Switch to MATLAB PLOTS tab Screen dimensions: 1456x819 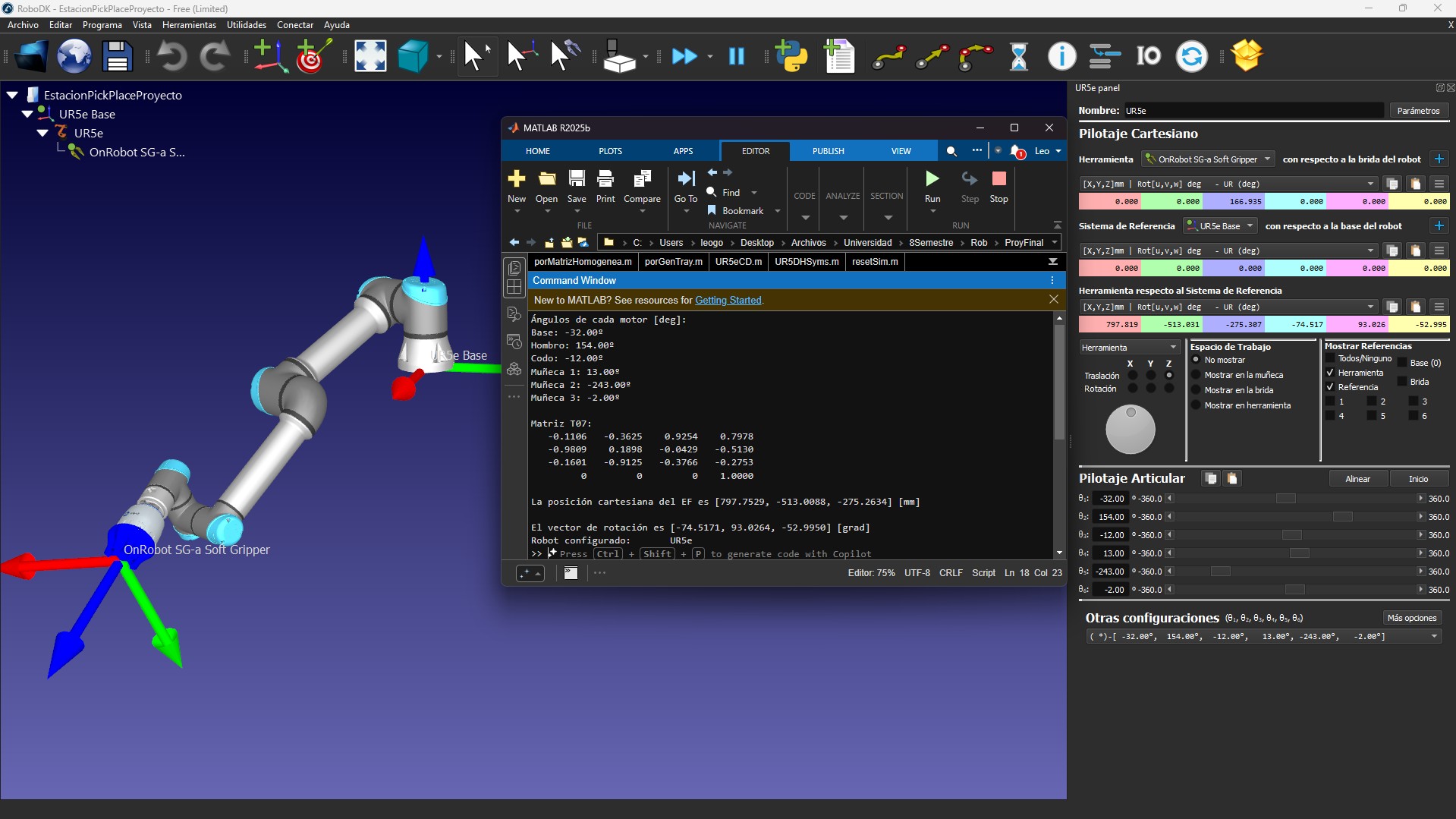610,151
